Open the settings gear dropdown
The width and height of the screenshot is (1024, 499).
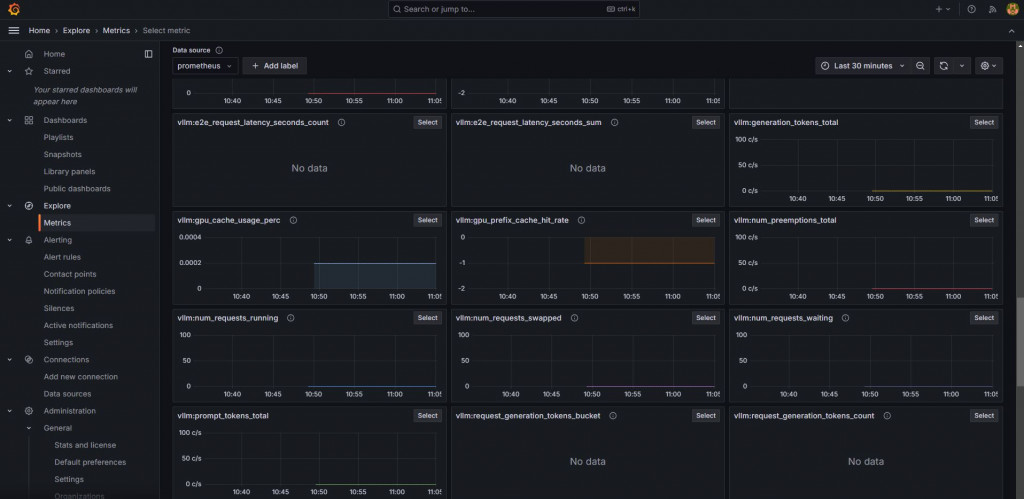(x=989, y=66)
